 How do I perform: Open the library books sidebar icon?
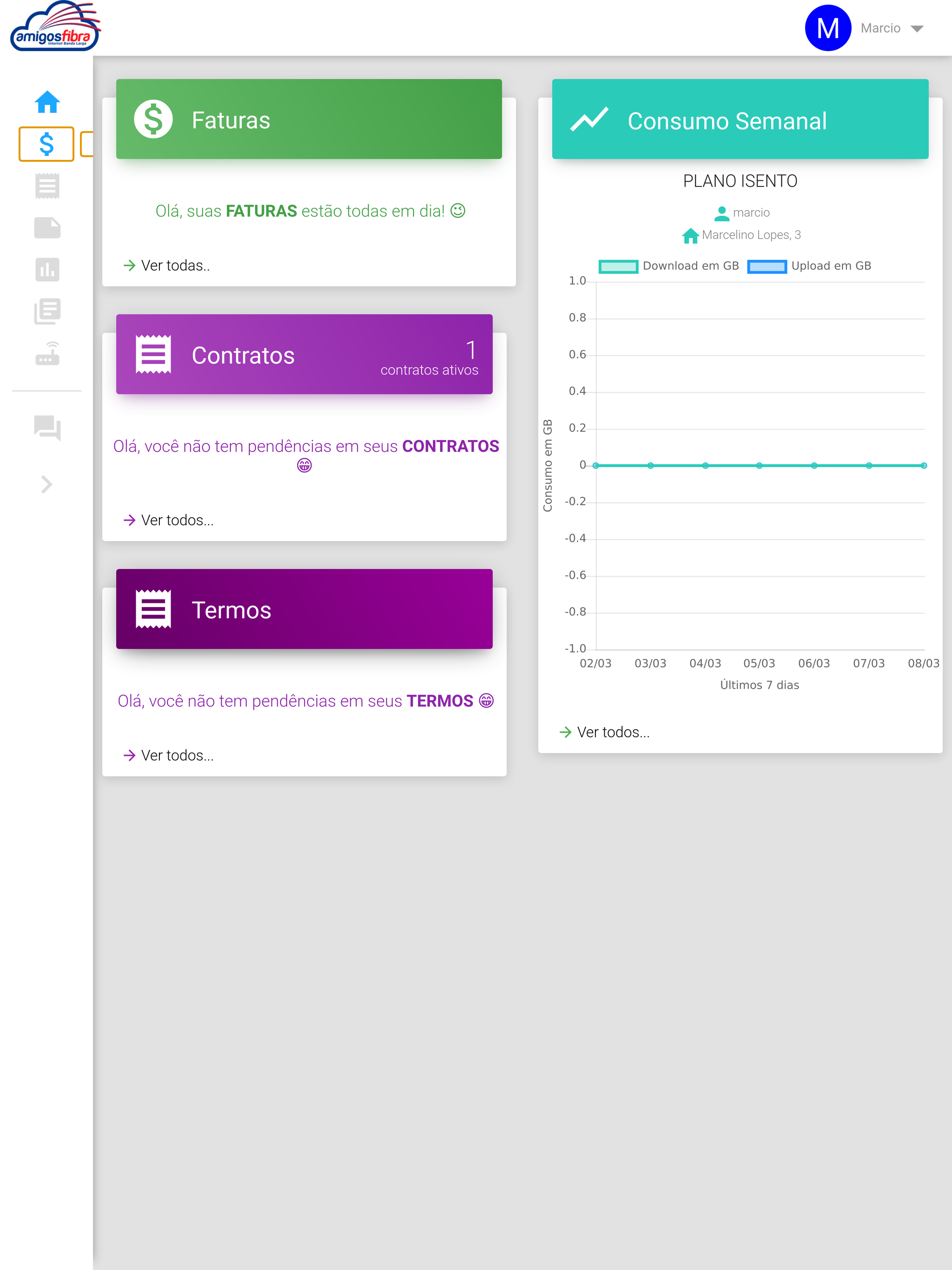pyautogui.click(x=47, y=311)
